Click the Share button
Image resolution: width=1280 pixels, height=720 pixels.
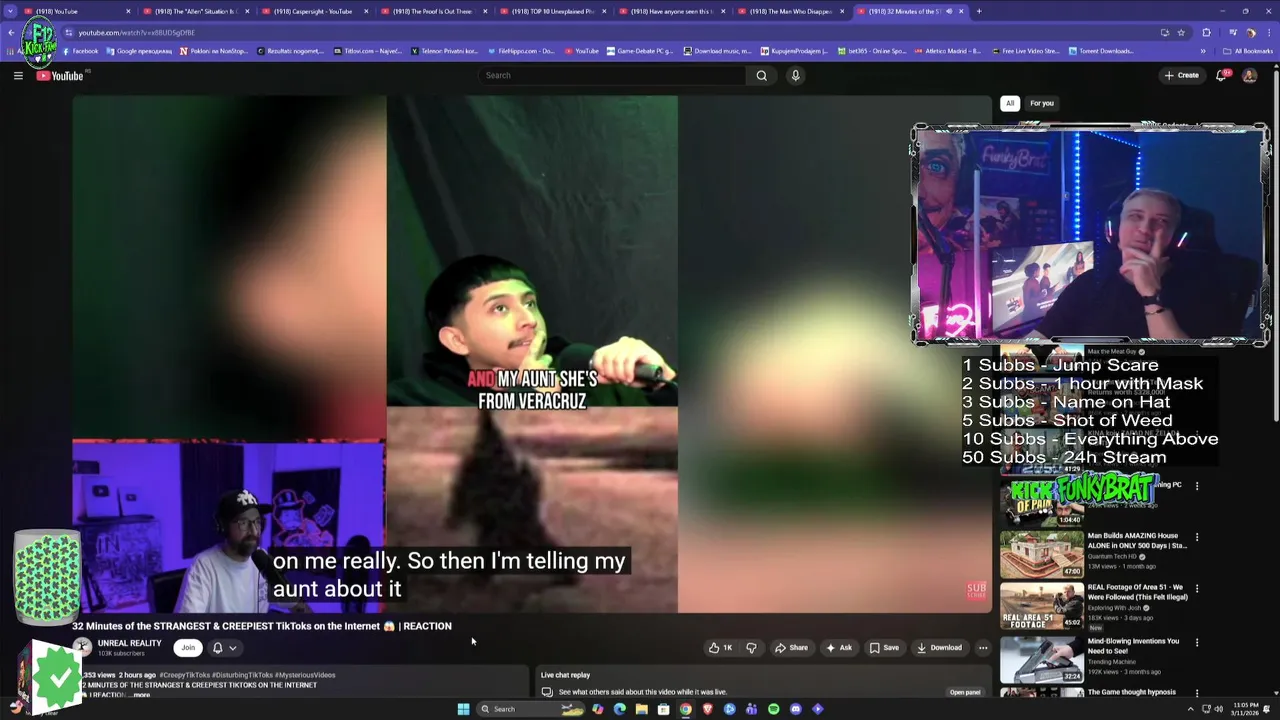point(791,647)
